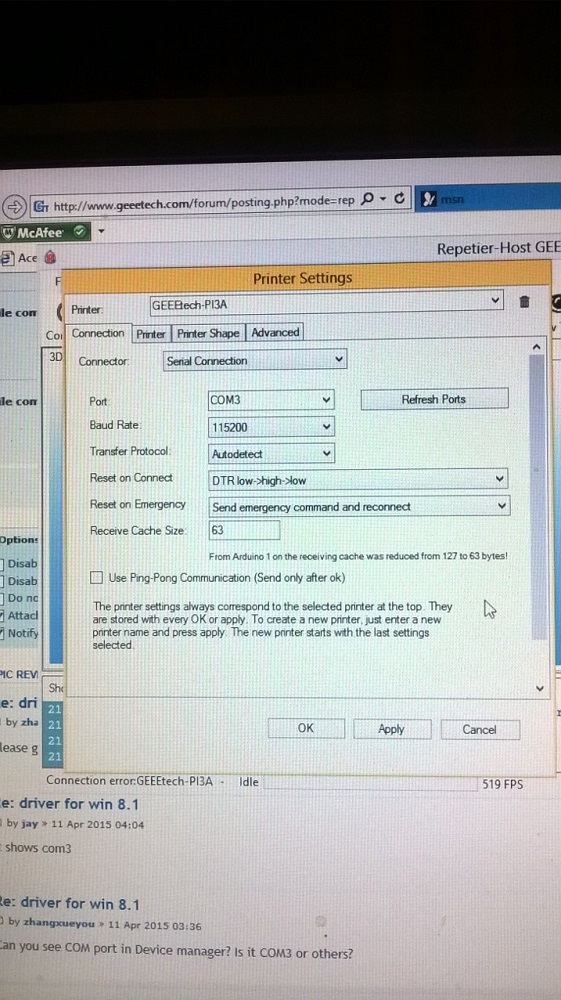561x1000 pixels.
Task: Click McAfee green checkmark icon
Action: pos(79,232)
